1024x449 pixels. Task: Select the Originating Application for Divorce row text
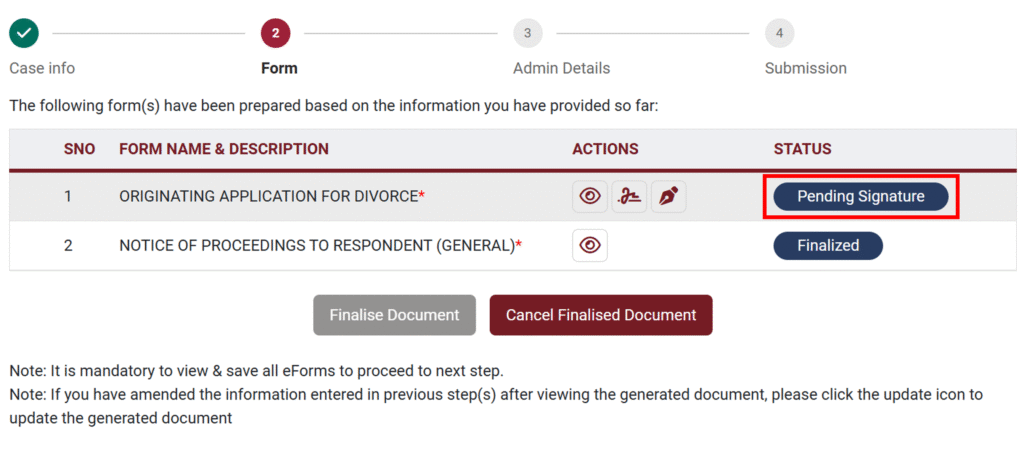click(x=268, y=196)
